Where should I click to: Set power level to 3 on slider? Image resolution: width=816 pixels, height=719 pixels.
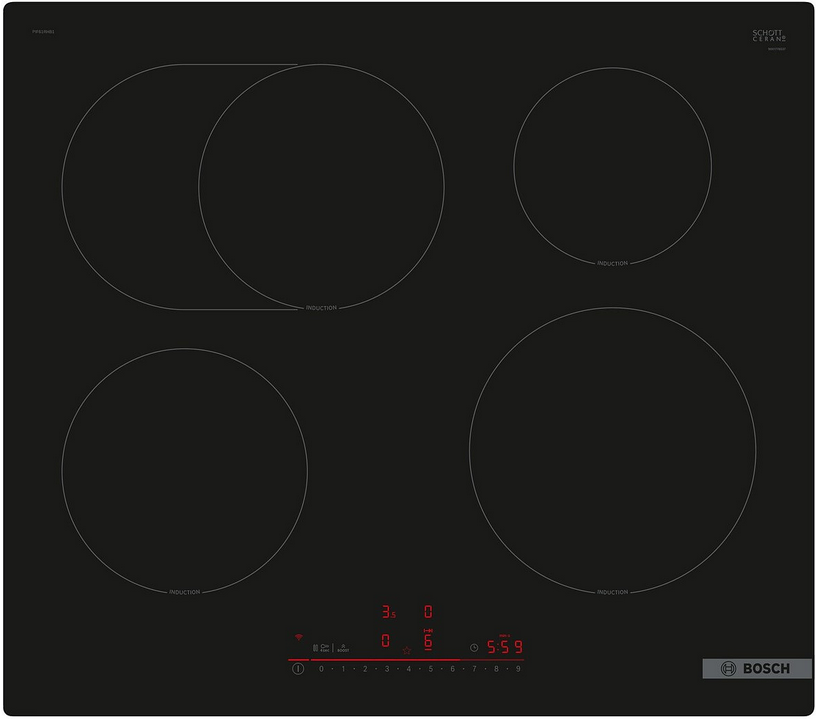coord(387,668)
